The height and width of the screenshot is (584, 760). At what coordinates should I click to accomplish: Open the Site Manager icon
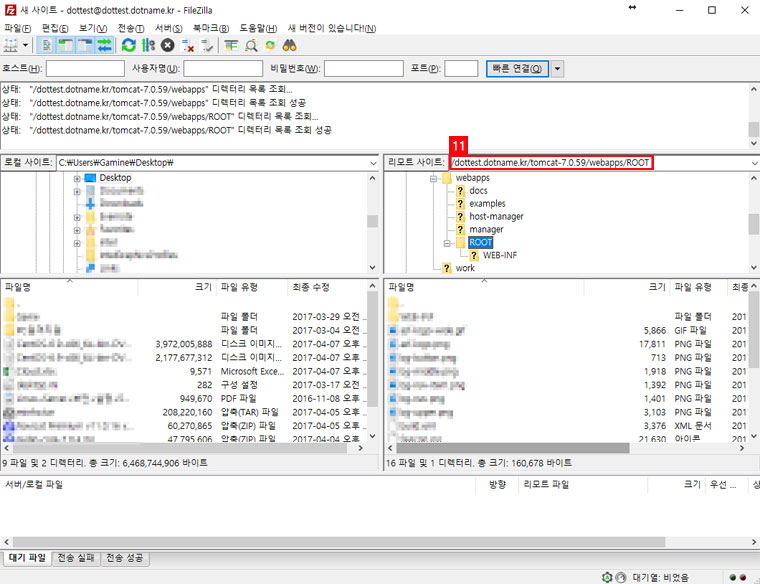(x=13, y=45)
